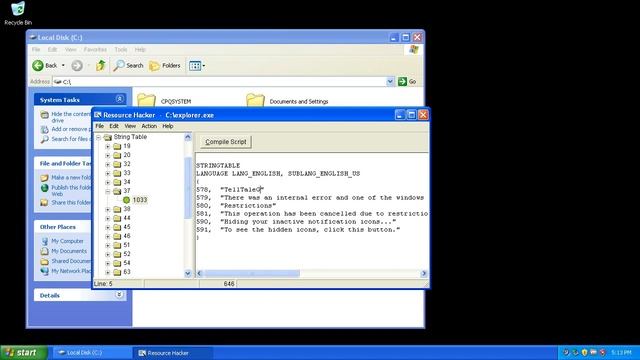640x360 pixels.
Task: Toggle the Folders pane in Explorer toolbar
Action: tap(165, 65)
